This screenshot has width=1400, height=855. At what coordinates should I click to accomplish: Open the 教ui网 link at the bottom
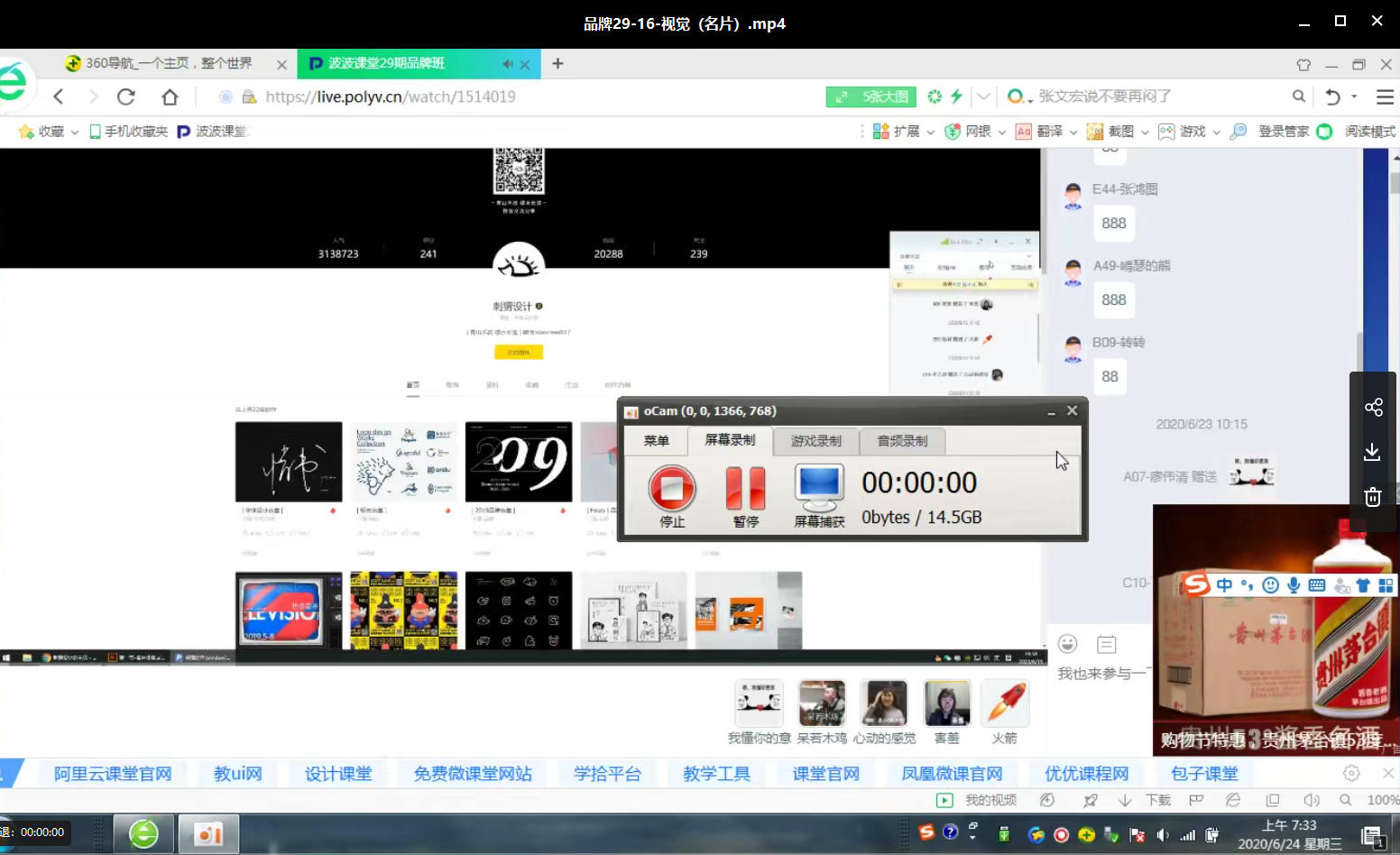pos(237,773)
